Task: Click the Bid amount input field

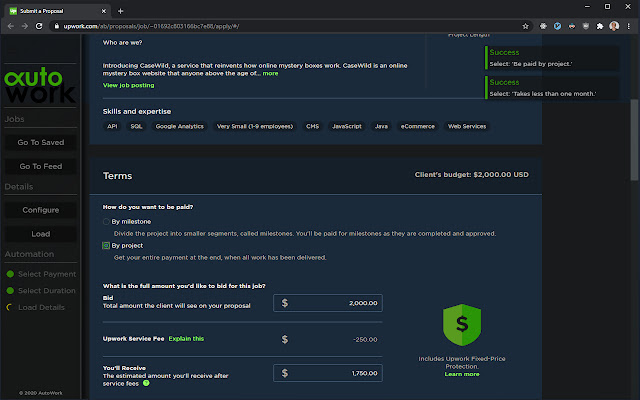Action: tap(328, 303)
